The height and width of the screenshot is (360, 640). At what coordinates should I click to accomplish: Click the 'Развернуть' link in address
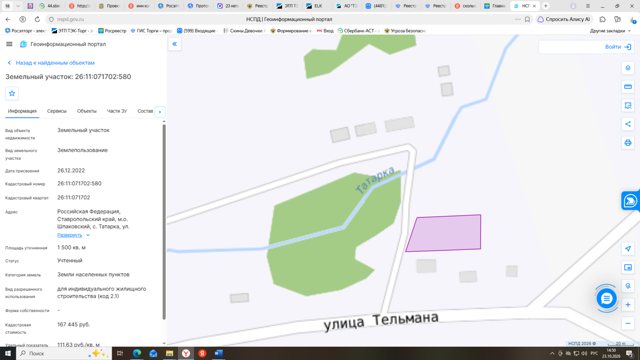click(69, 235)
